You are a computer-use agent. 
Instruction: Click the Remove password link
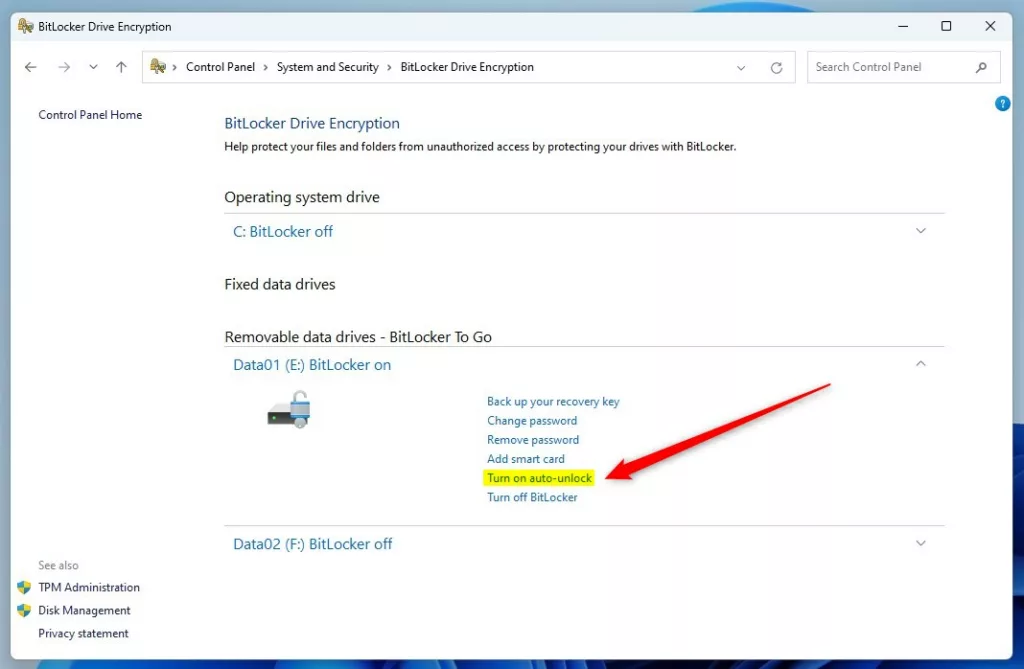[x=532, y=439]
